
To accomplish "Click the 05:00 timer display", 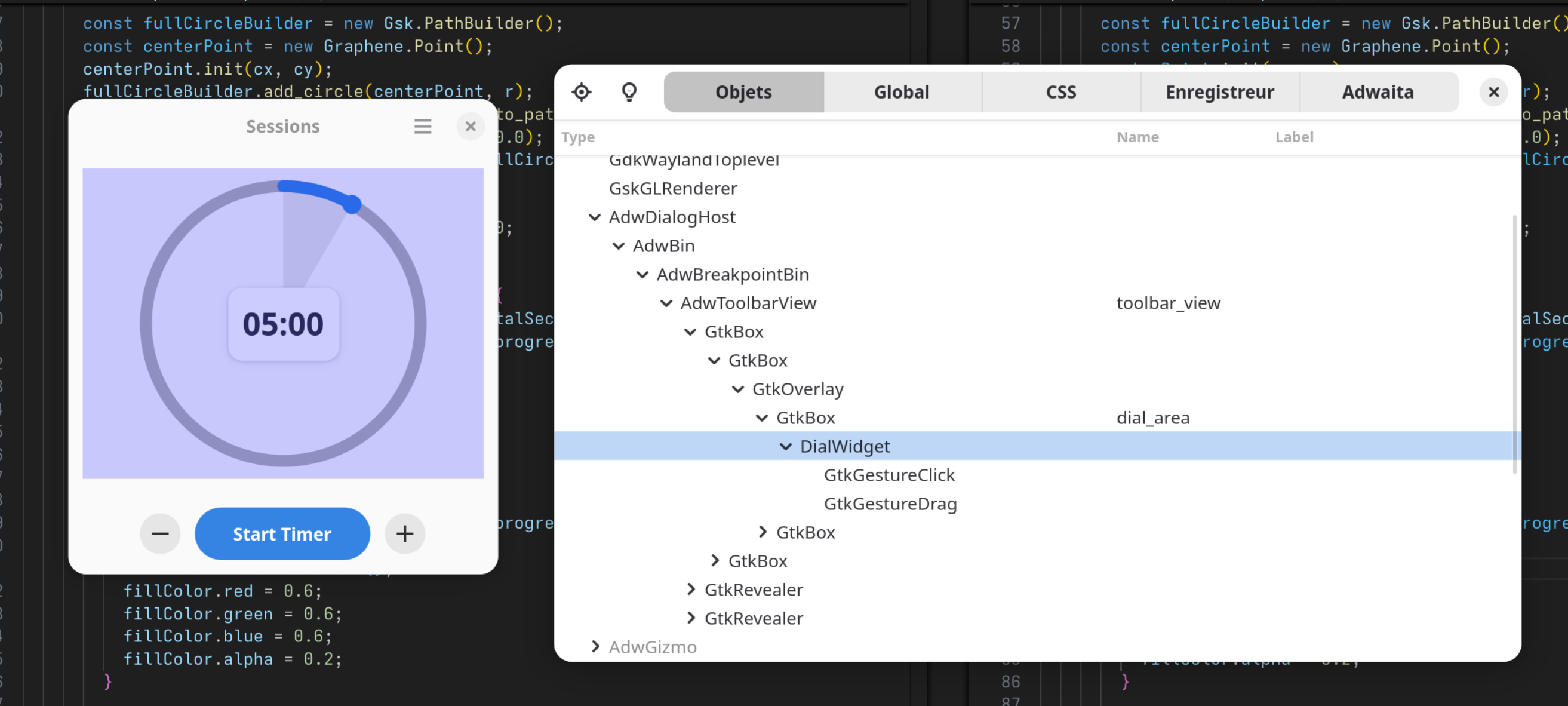I will click(x=283, y=324).
